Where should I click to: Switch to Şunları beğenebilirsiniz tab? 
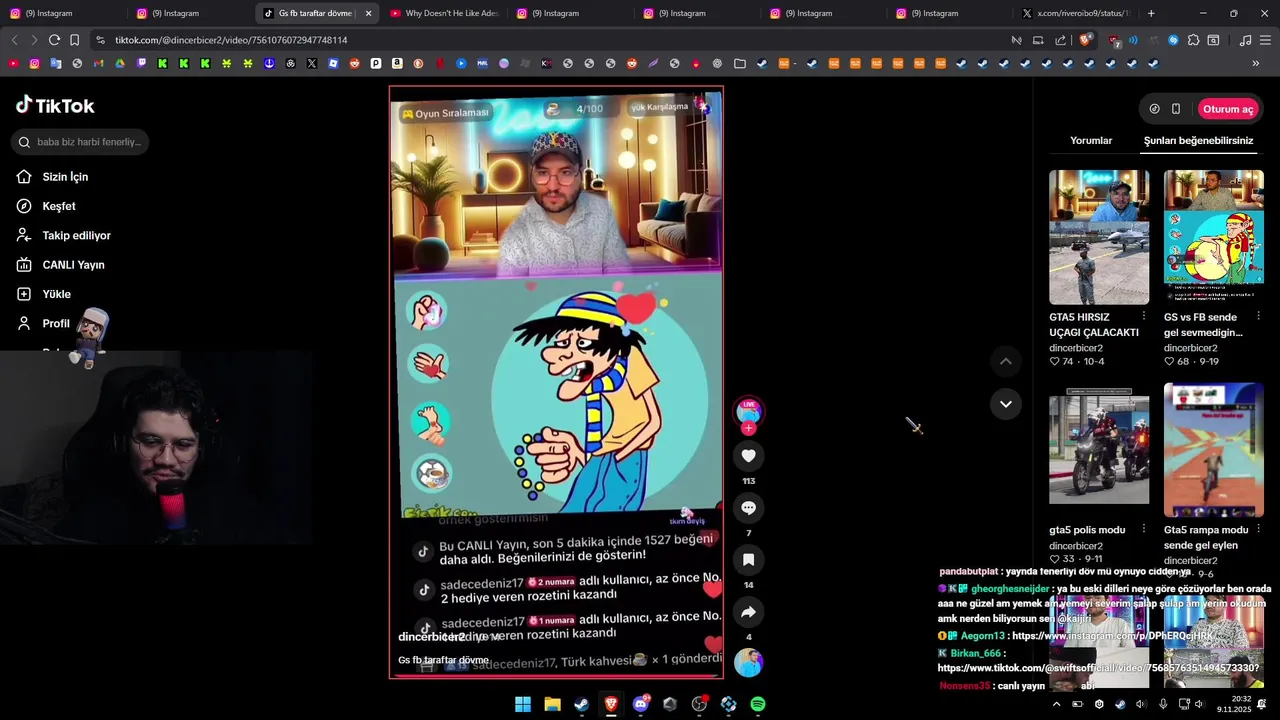pyautogui.click(x=1198, y=141)
